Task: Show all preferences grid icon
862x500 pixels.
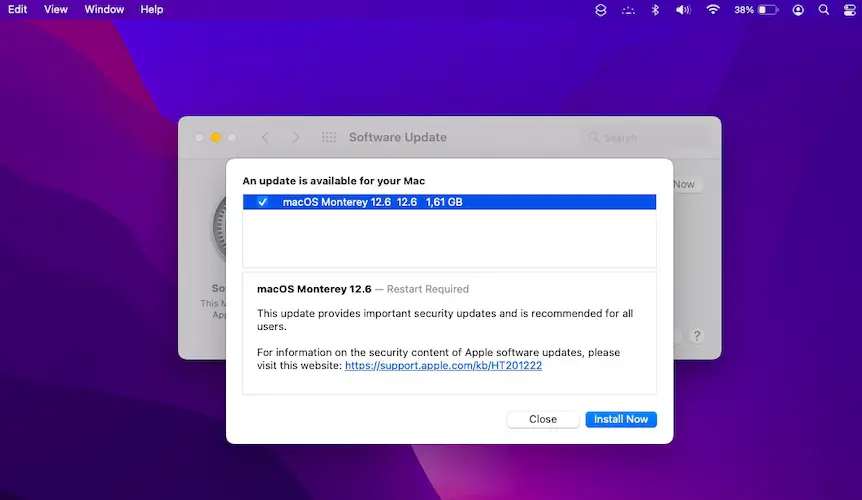Action: [329, 137]
